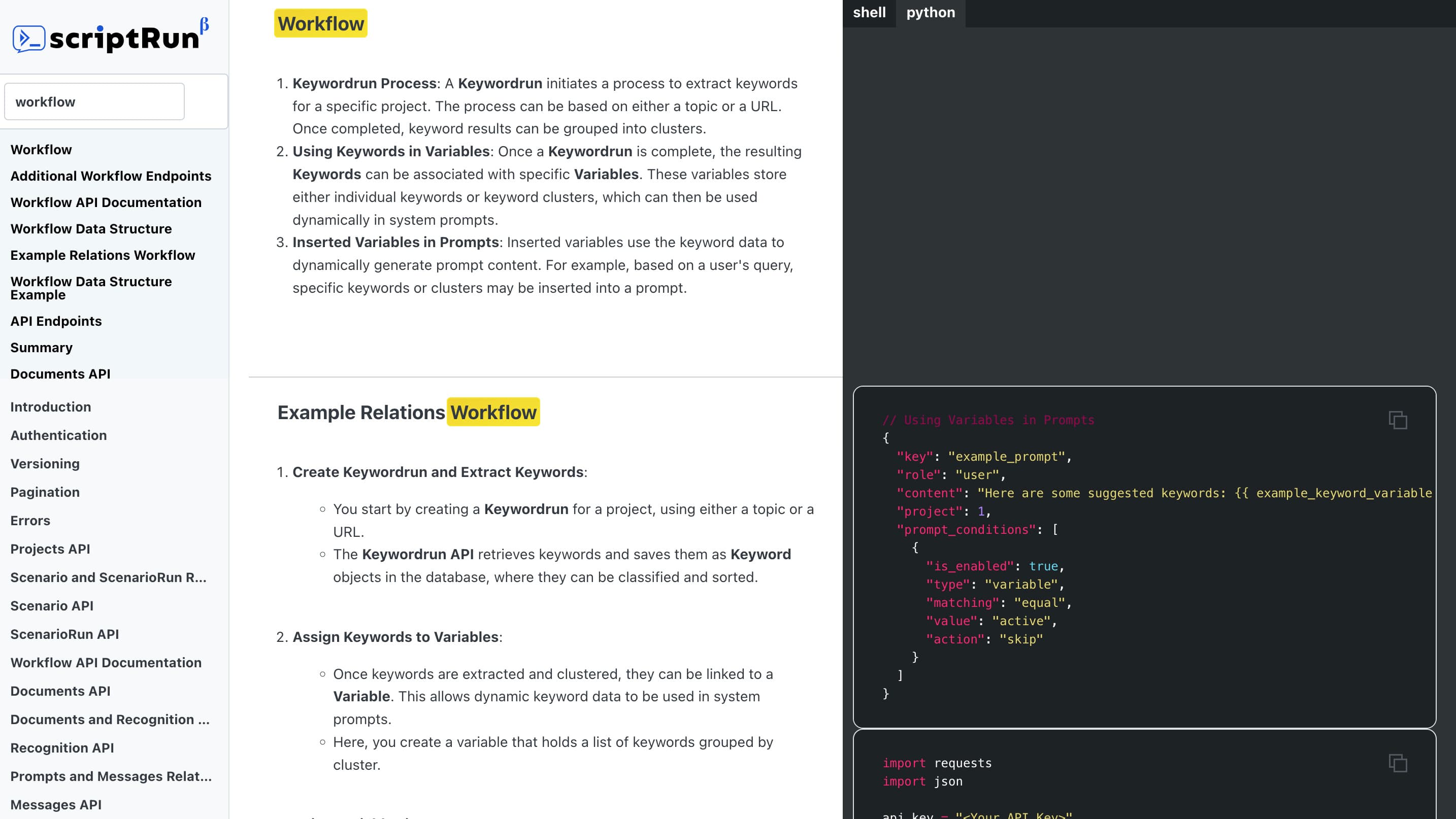Viewport: 1456px width, 819px height.
Task: Open the Recognition API section
Action: 61,747
